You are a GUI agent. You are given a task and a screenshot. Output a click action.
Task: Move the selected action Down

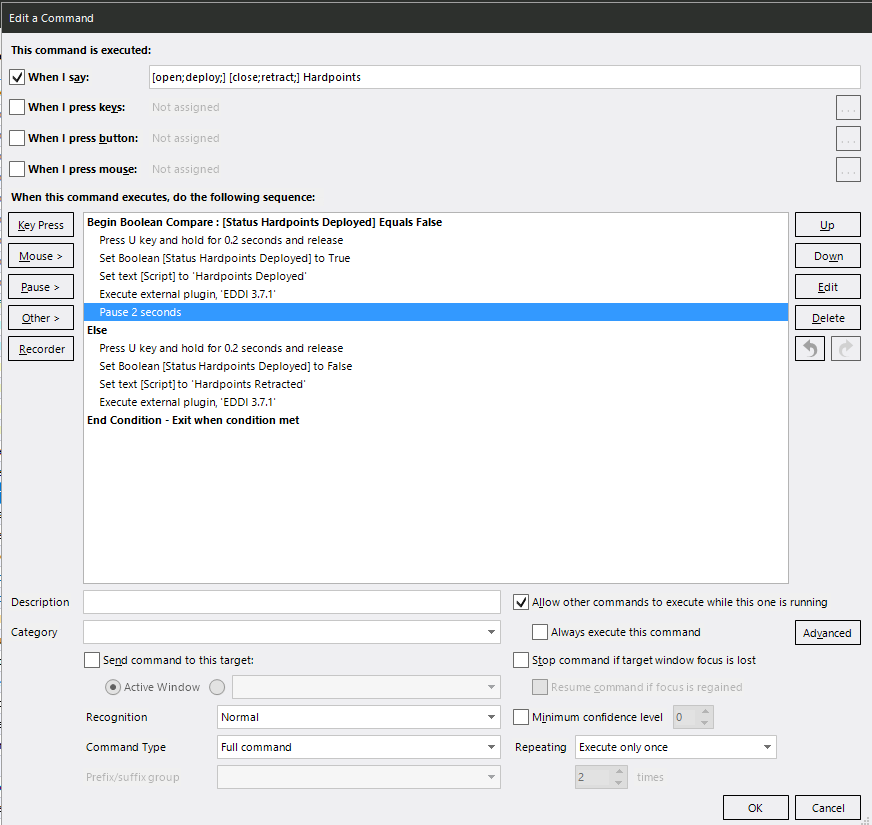click(828, 256)
